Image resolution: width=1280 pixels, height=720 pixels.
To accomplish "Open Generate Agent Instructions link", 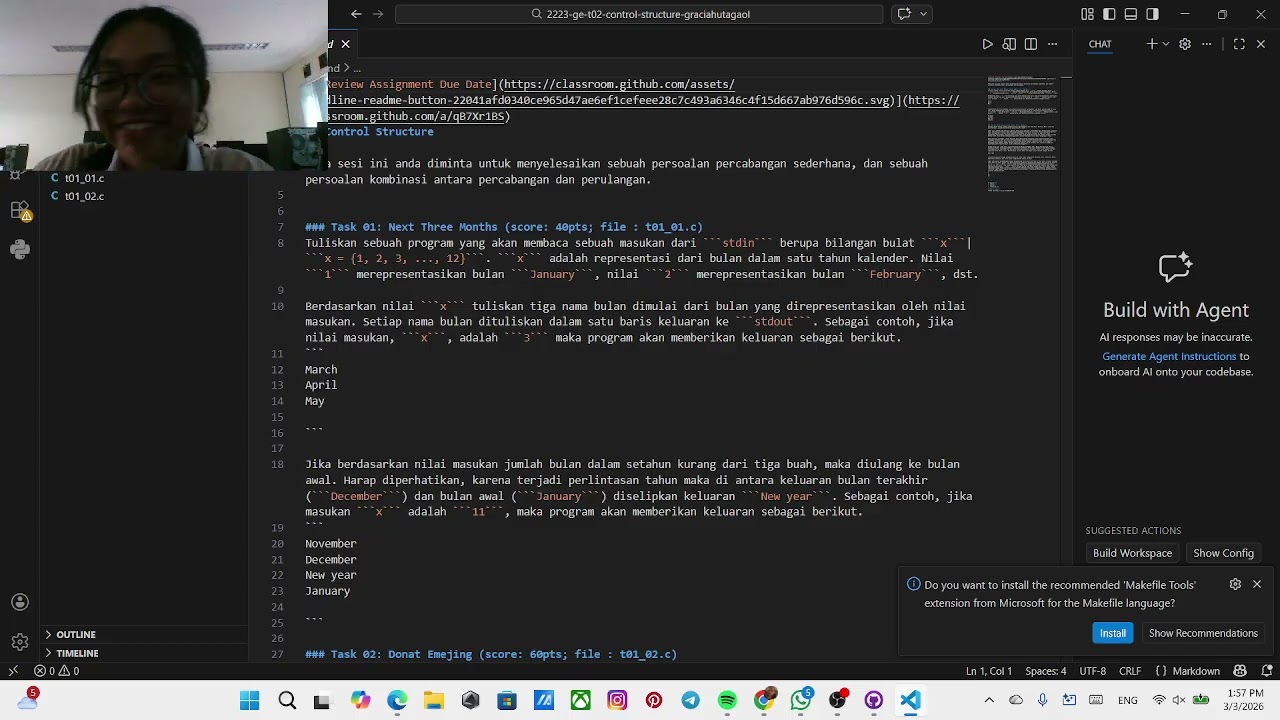I will (1169, 356).
